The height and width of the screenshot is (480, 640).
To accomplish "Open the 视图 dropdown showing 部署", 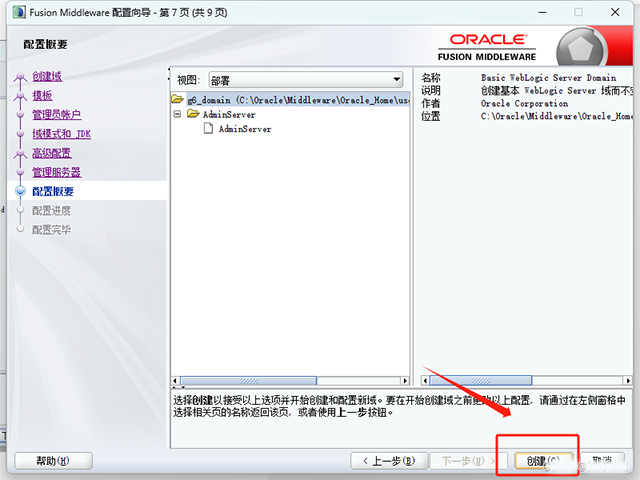I will point(306,80).
